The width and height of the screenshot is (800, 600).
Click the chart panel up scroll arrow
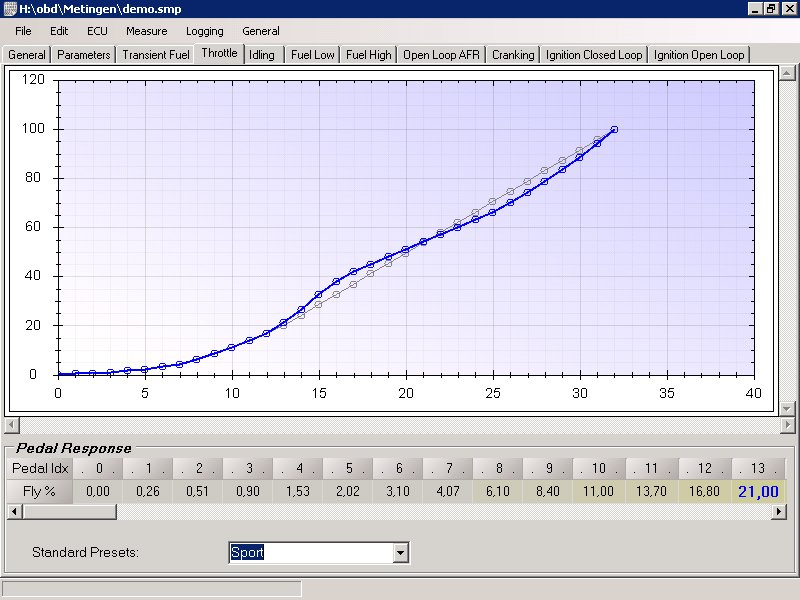click(x=787, y=73)
